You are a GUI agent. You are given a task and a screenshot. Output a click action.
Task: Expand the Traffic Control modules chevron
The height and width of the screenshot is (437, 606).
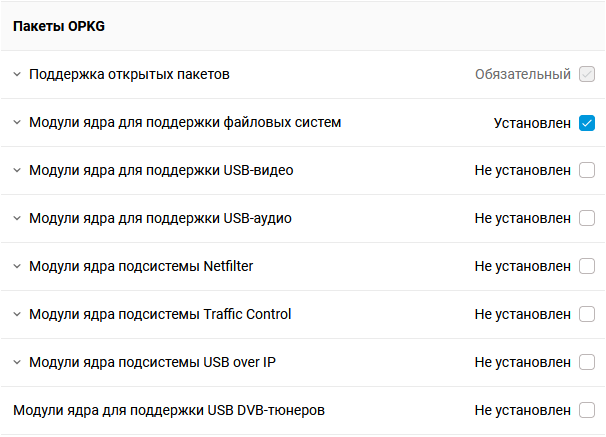tap(17, 314)
